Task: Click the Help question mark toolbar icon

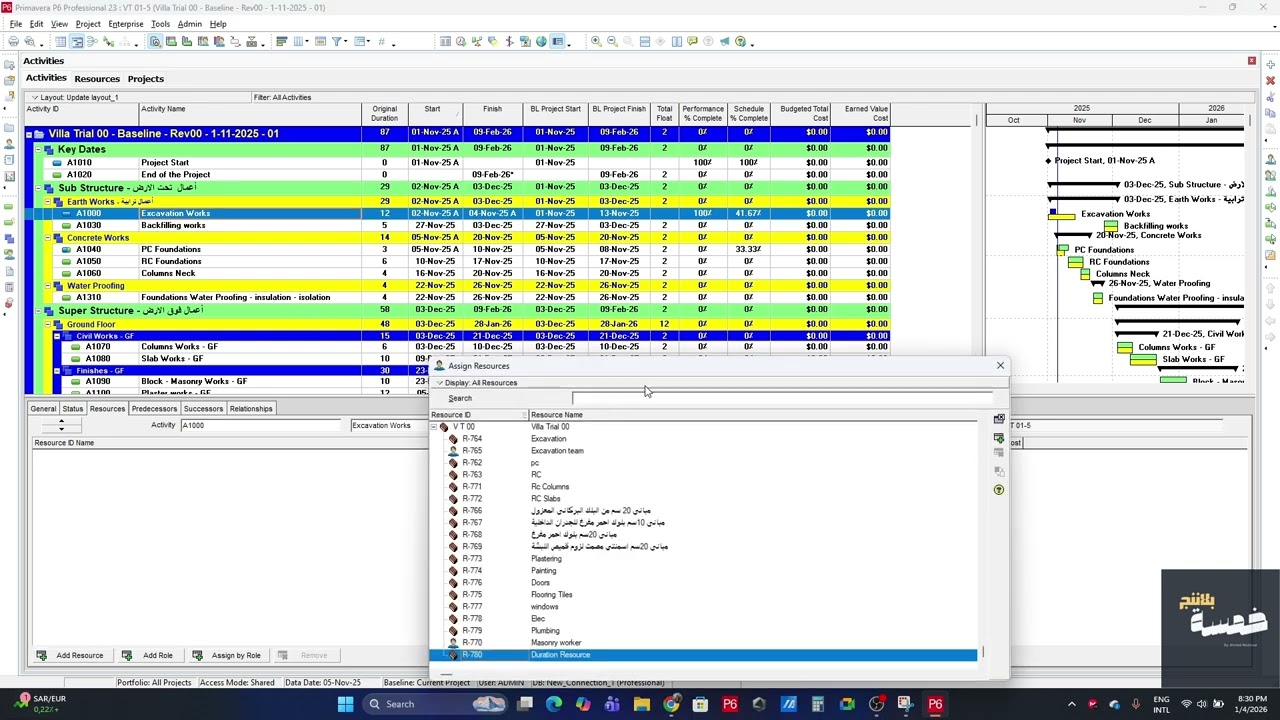Action: [x=740, y=42]
